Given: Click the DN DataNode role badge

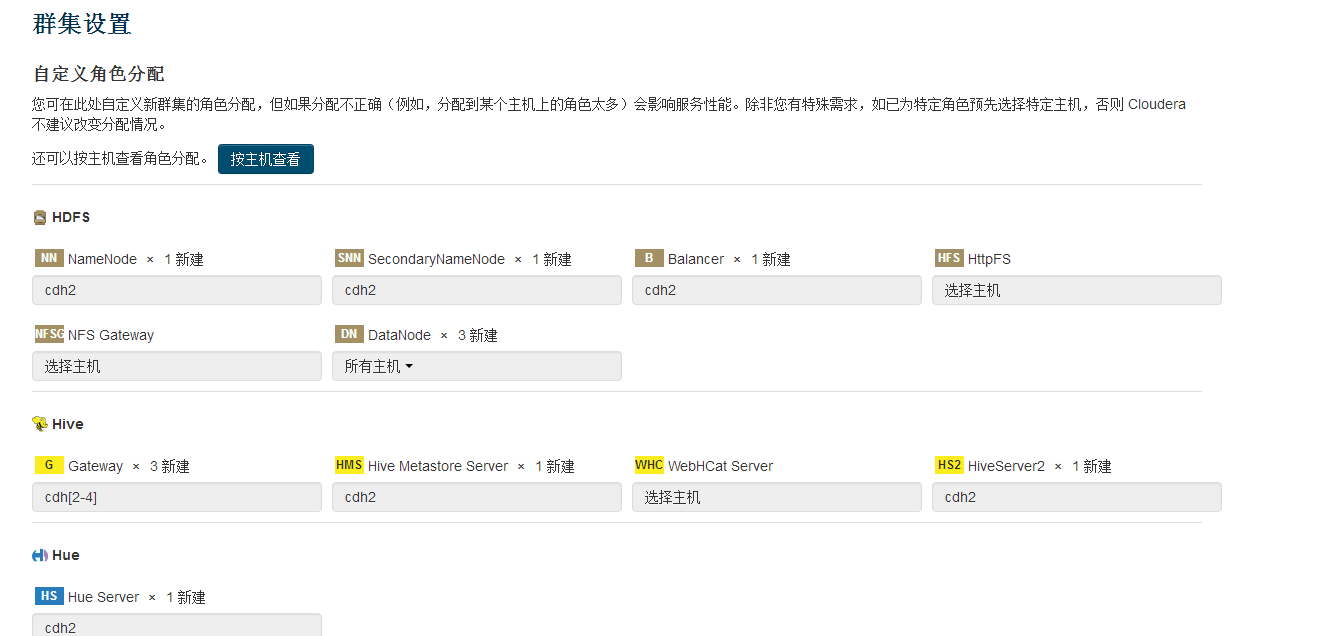Looking at the screenshot, I should click(x=349, y=334).
